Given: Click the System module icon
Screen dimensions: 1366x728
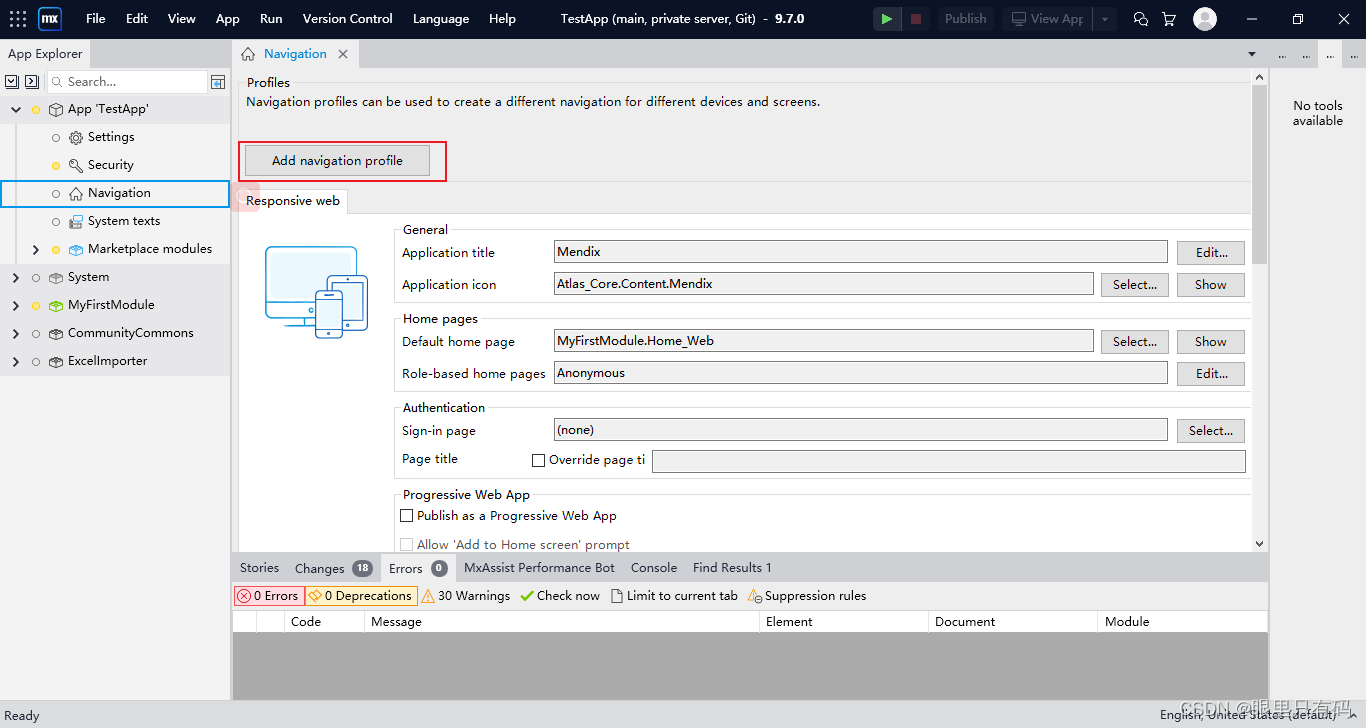Looking at the screenshot, I should point(56,277).
